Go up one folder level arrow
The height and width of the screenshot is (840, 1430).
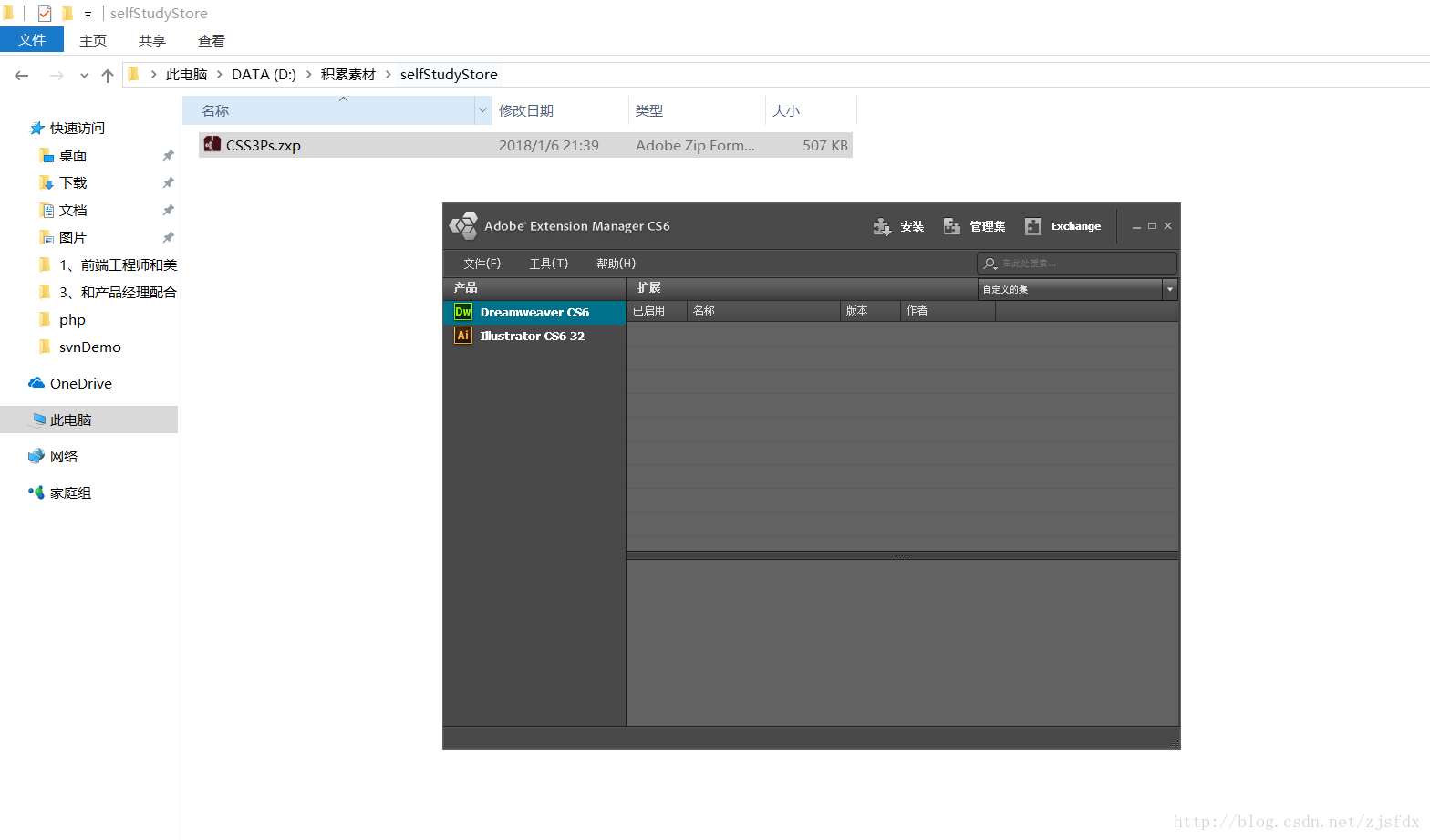[x=108, y=75]
